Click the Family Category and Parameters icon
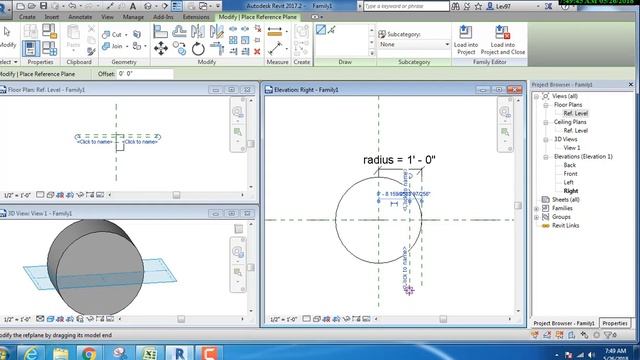 click(49, 31)
